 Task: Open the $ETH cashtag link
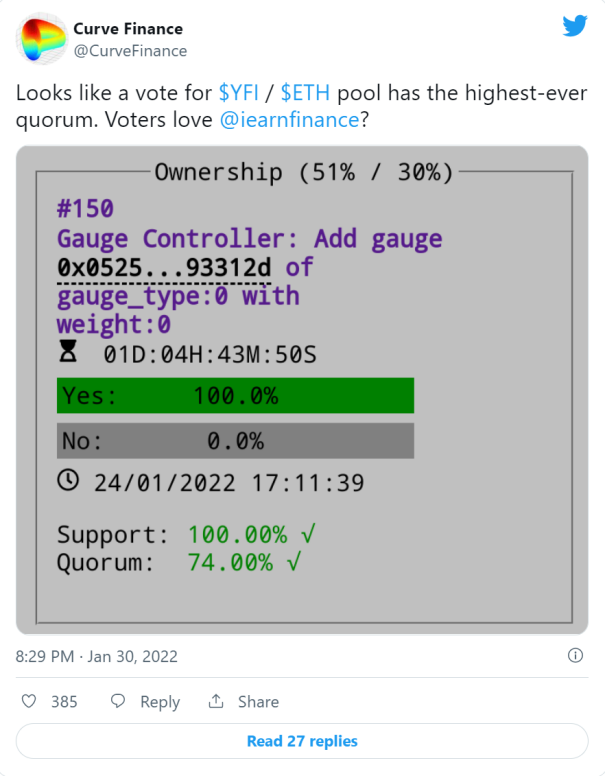pos(305,93)
